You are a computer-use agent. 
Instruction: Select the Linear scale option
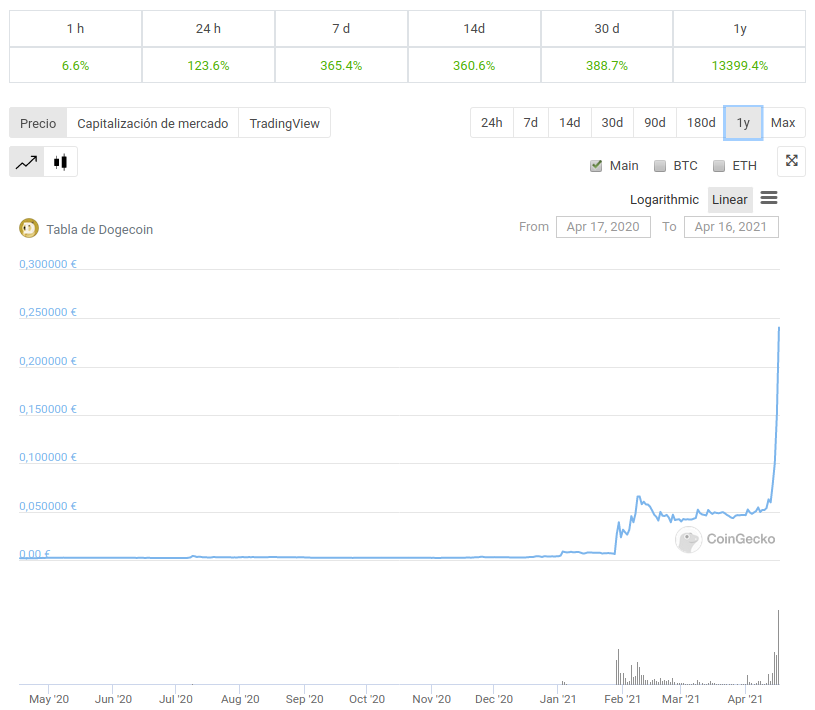coord(730,200)
